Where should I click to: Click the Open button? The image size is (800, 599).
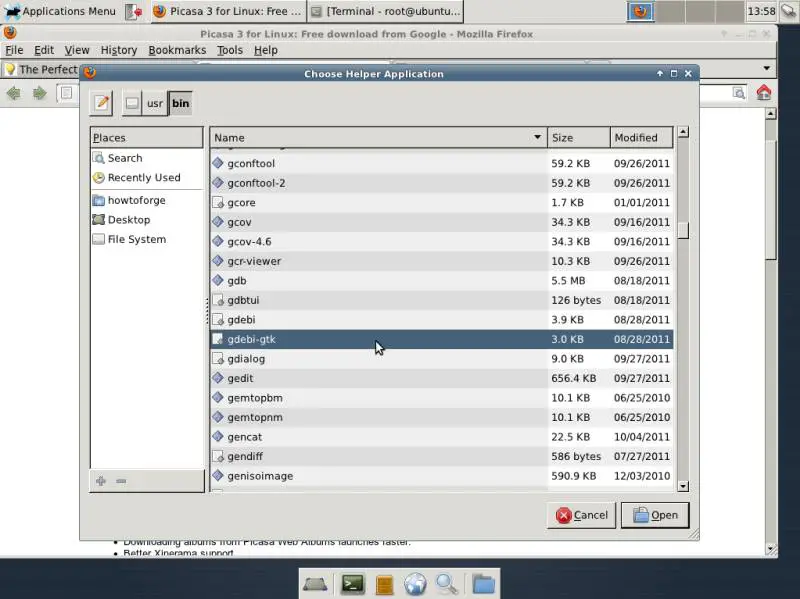655,515
